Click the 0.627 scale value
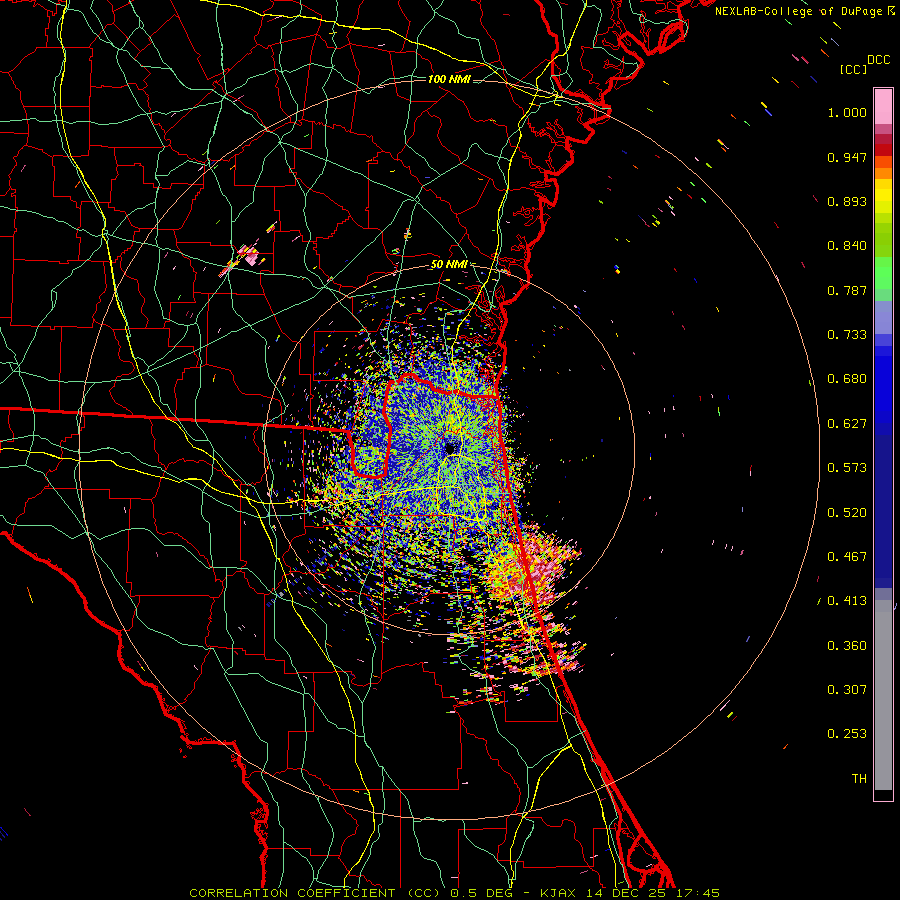 click(x=847, y=424)
